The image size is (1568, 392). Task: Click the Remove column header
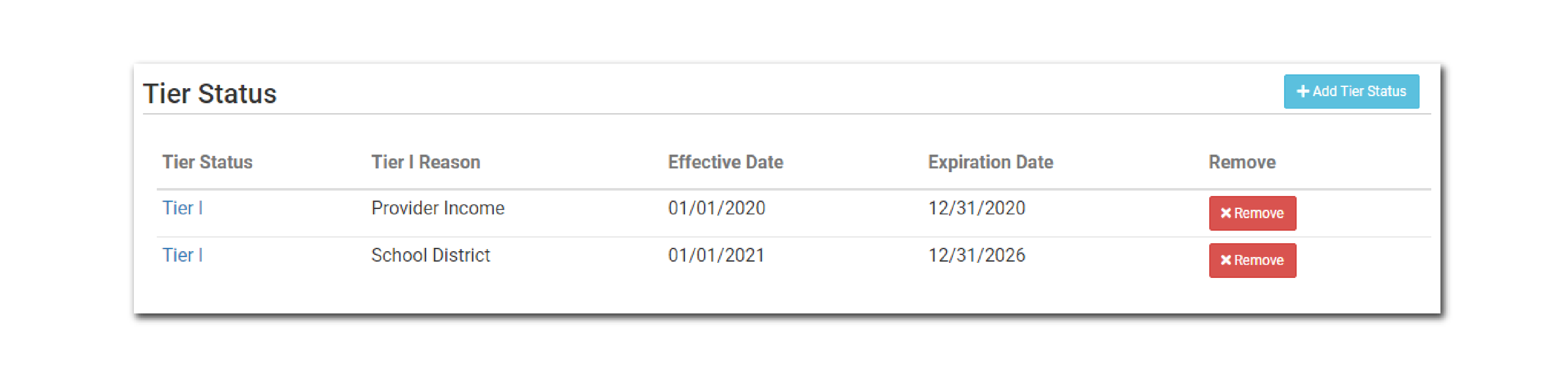pyautogui.click(x=1242, y=162)
